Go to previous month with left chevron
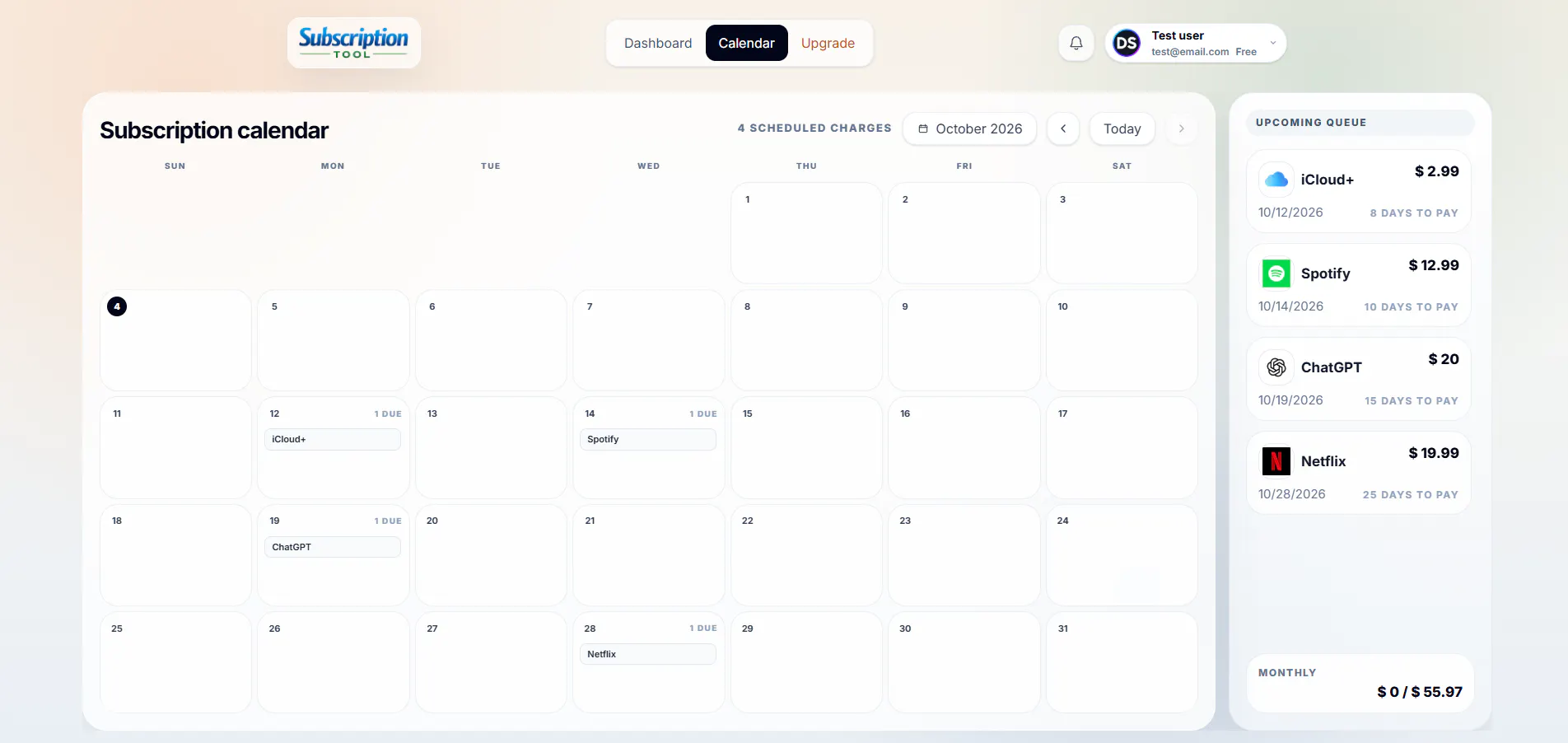This screenshot has width=1568, height=743. (x=1063, y=129)
